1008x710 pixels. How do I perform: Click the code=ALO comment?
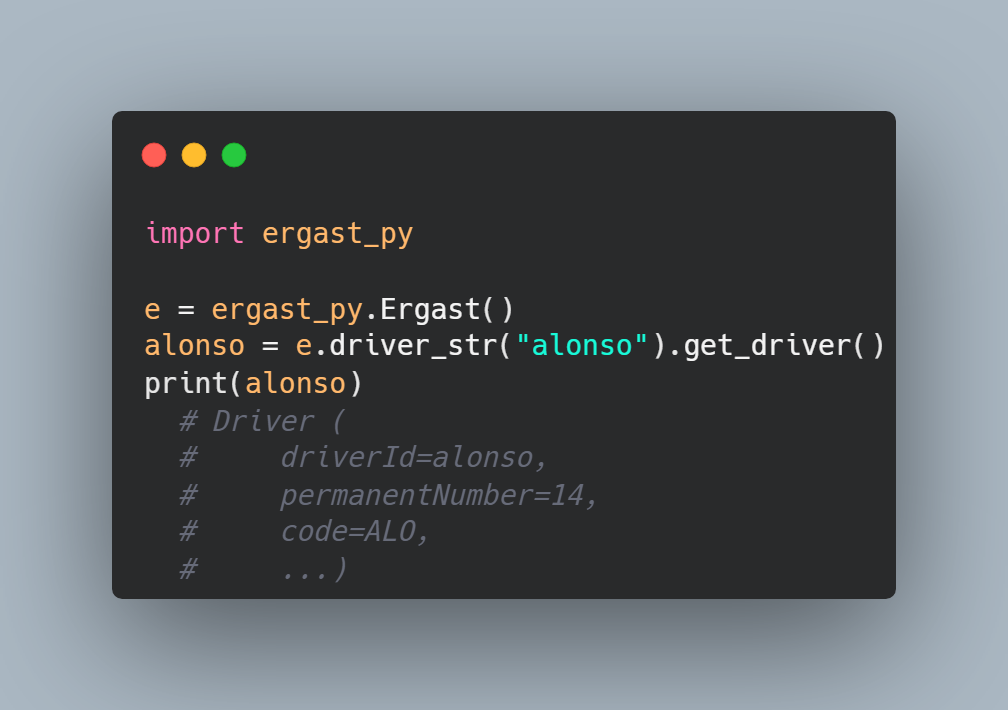pyautogui.click(x=354, y=532)
